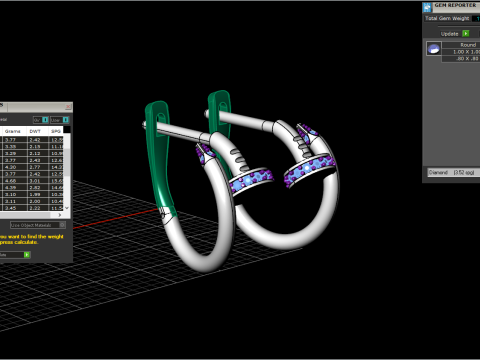The height and width of the screenshot is (360, 480).
Task: Click the SPG column header
Action: [x=56, y=131]
